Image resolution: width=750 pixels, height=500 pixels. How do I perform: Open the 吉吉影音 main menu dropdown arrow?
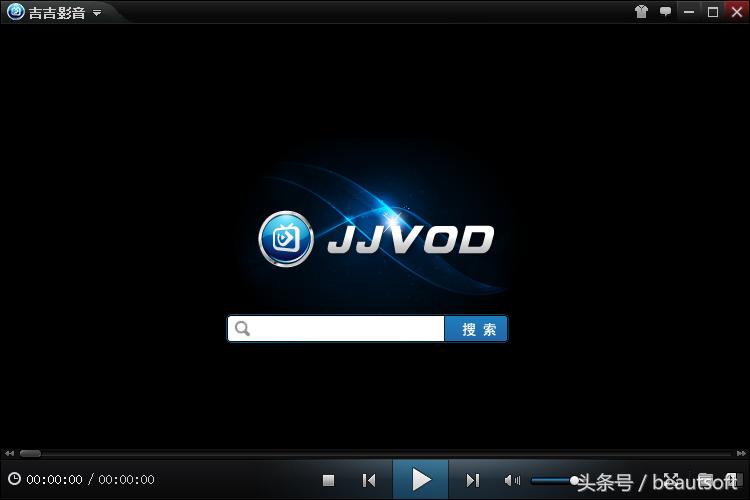click(x=97, y=13)
